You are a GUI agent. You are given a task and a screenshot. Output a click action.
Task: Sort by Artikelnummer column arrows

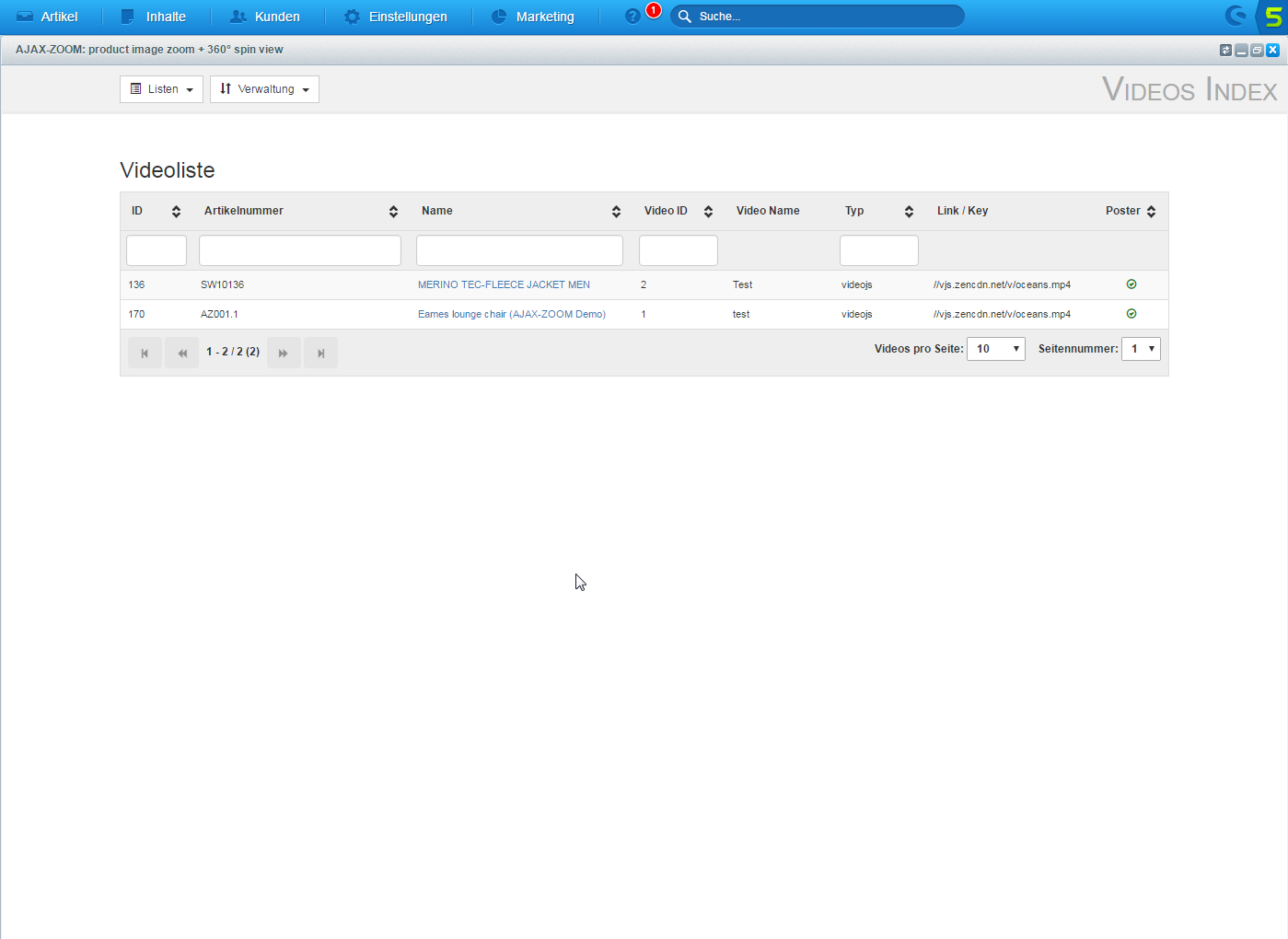pos(393,212)
